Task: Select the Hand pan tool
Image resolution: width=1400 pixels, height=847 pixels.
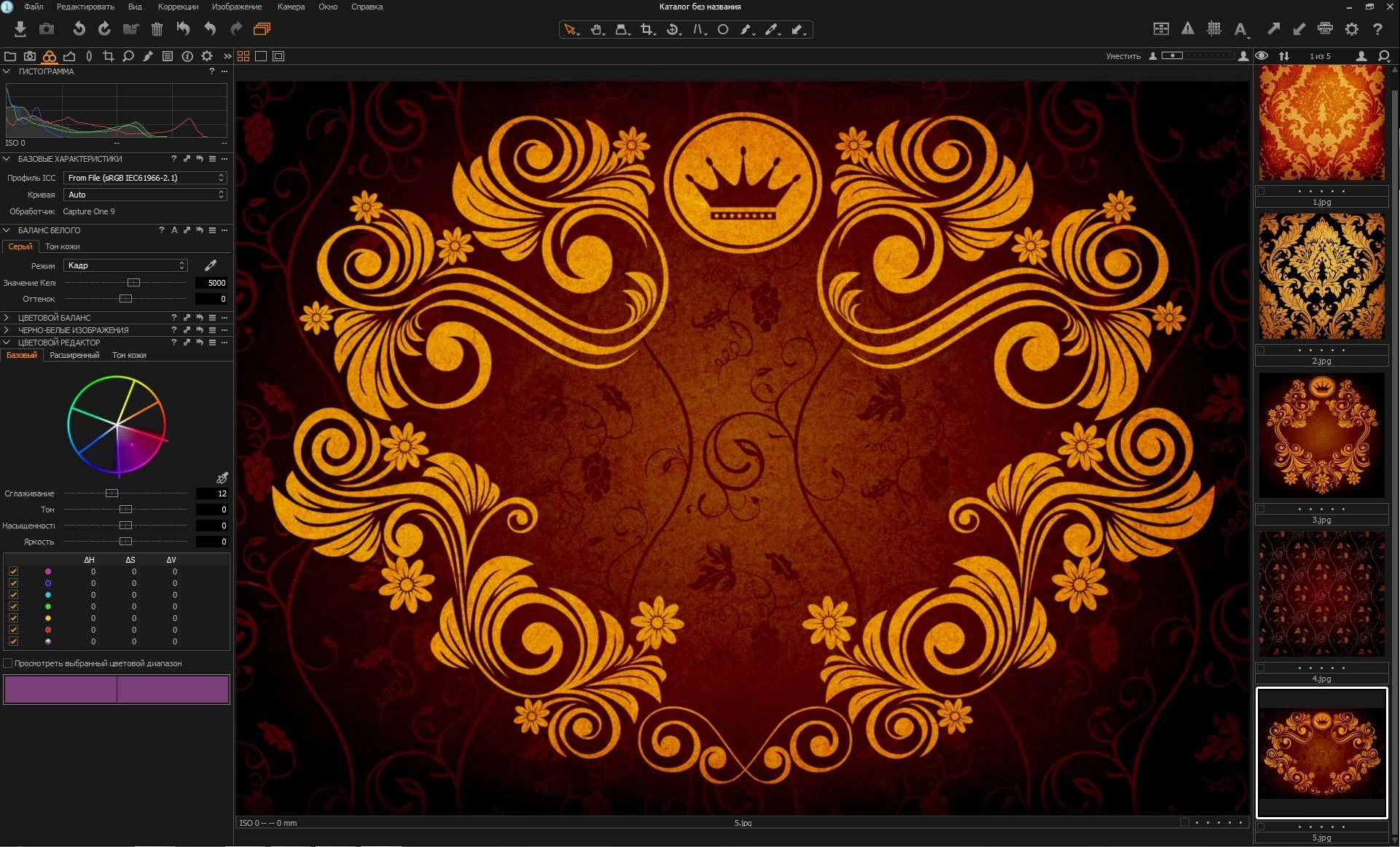Action: (x=597, y=30)
